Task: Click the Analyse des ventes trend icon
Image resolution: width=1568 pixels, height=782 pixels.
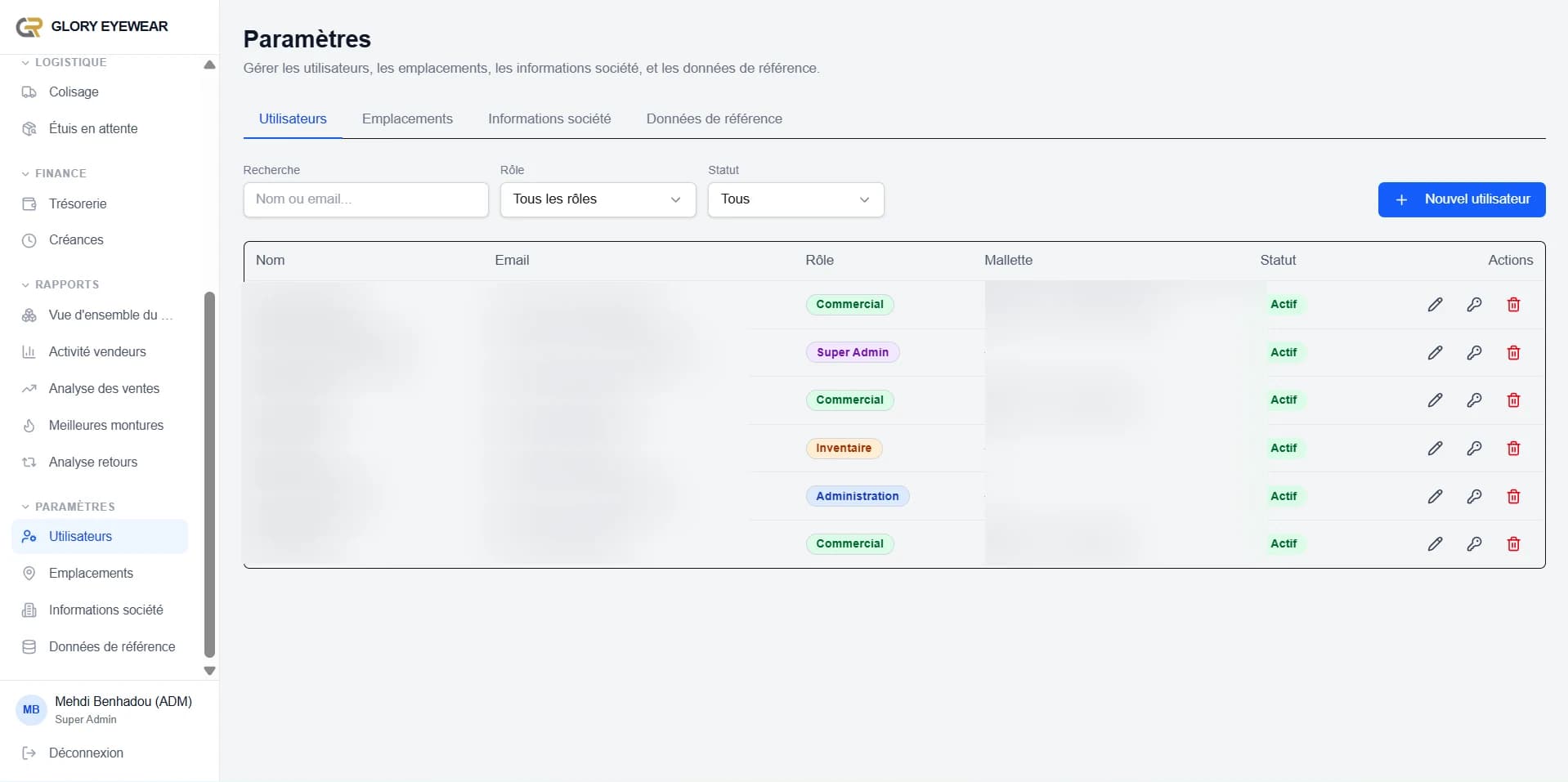Action: click(29, 389)
